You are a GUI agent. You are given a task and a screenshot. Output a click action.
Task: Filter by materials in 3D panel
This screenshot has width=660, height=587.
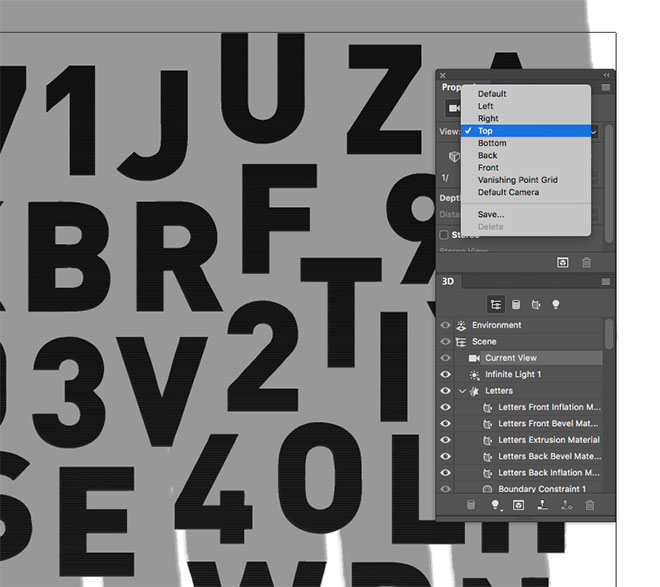(536, 304)
